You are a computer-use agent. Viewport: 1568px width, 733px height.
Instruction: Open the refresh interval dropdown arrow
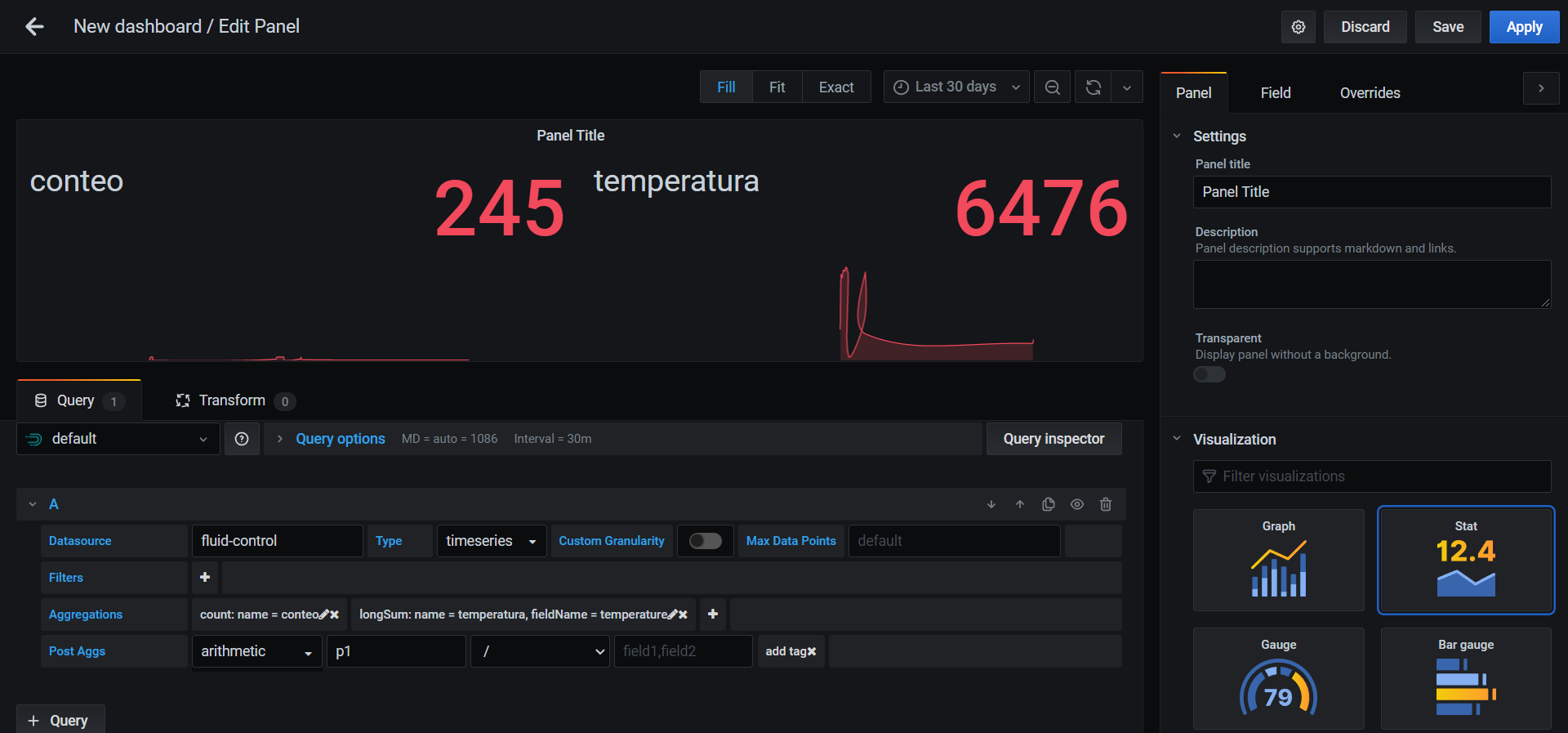click(1127, 87)
